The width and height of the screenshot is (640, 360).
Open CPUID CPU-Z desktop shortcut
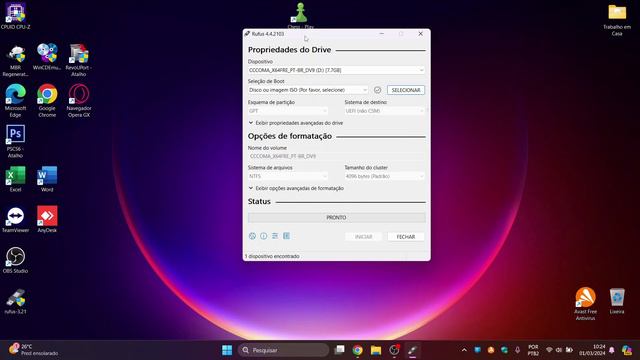click(x=16, y=16)
